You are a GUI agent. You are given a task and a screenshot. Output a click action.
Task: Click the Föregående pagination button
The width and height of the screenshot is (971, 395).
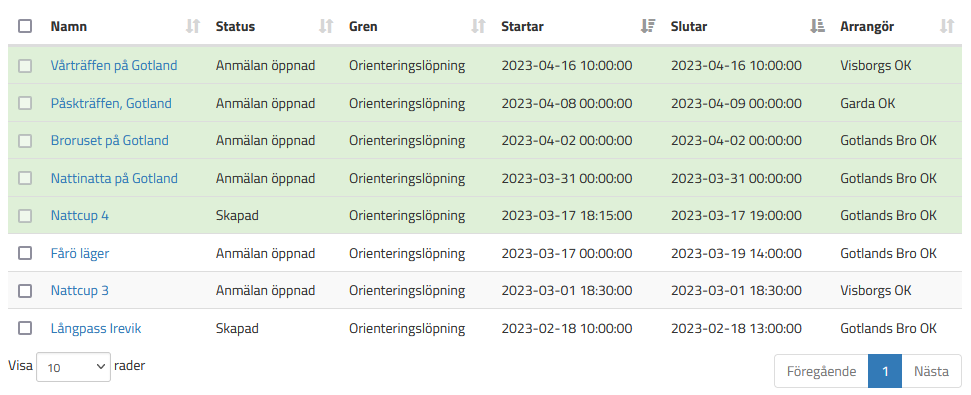point(821,371)
